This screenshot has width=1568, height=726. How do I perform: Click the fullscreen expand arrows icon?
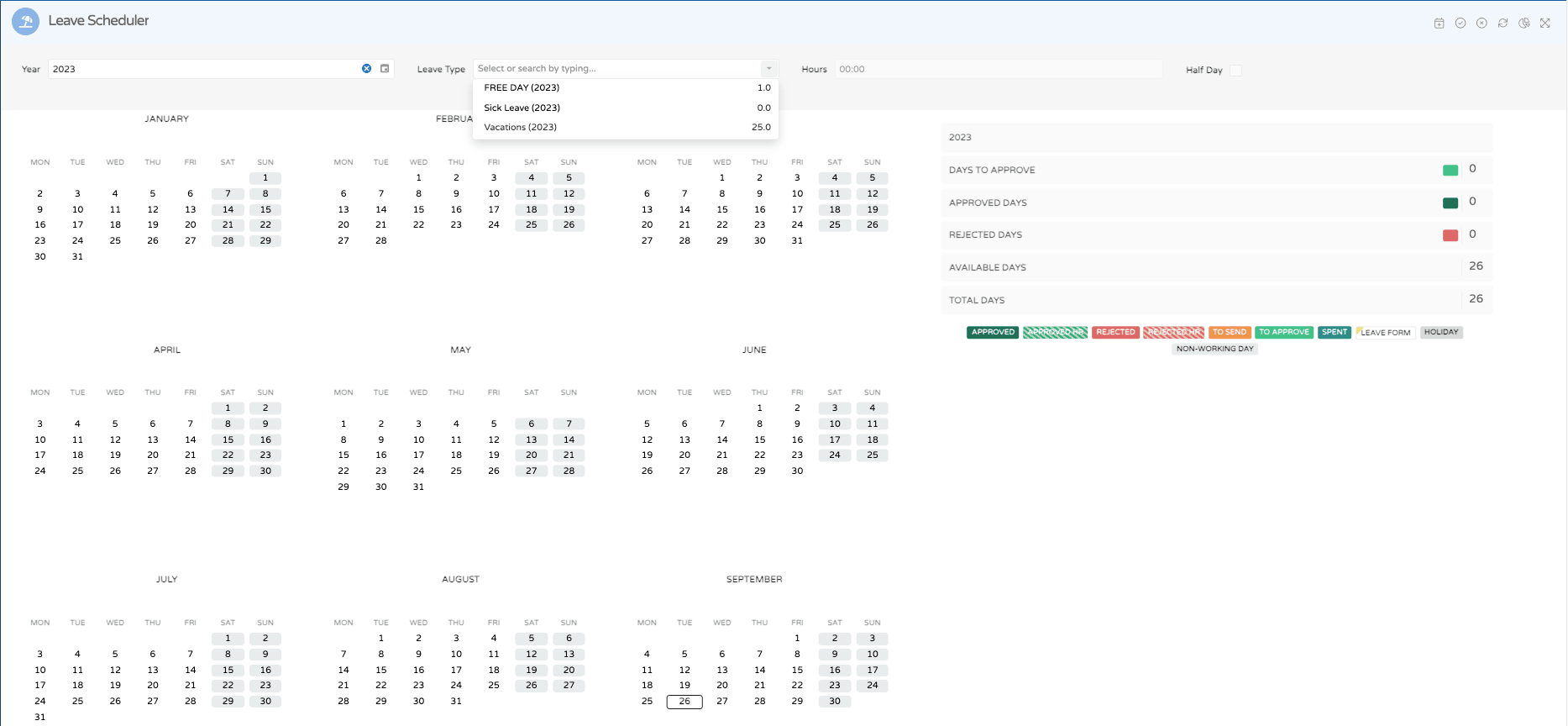[x=1544, y=24]
